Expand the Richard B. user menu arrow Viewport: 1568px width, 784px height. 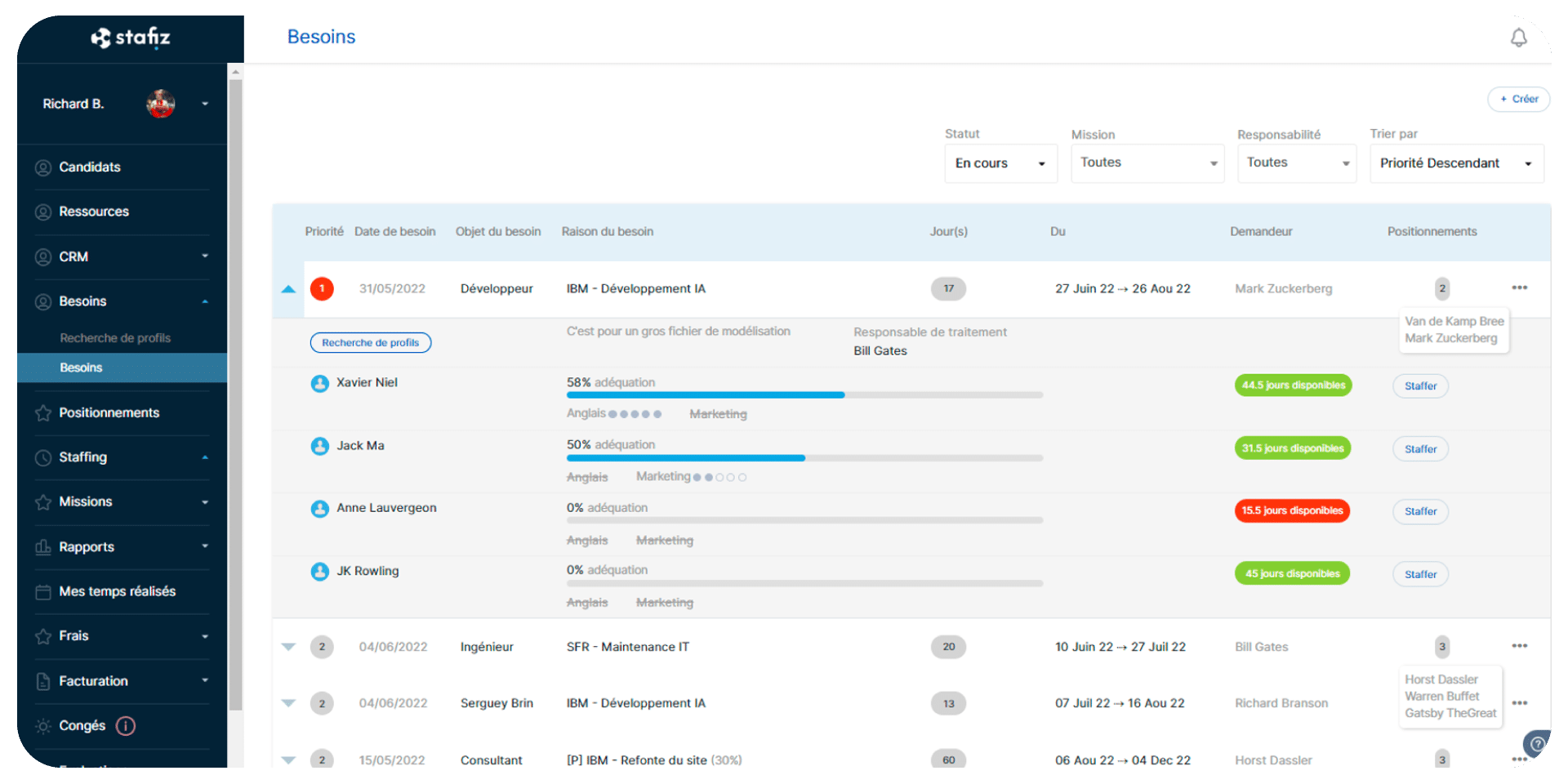[x=205, y=104]
